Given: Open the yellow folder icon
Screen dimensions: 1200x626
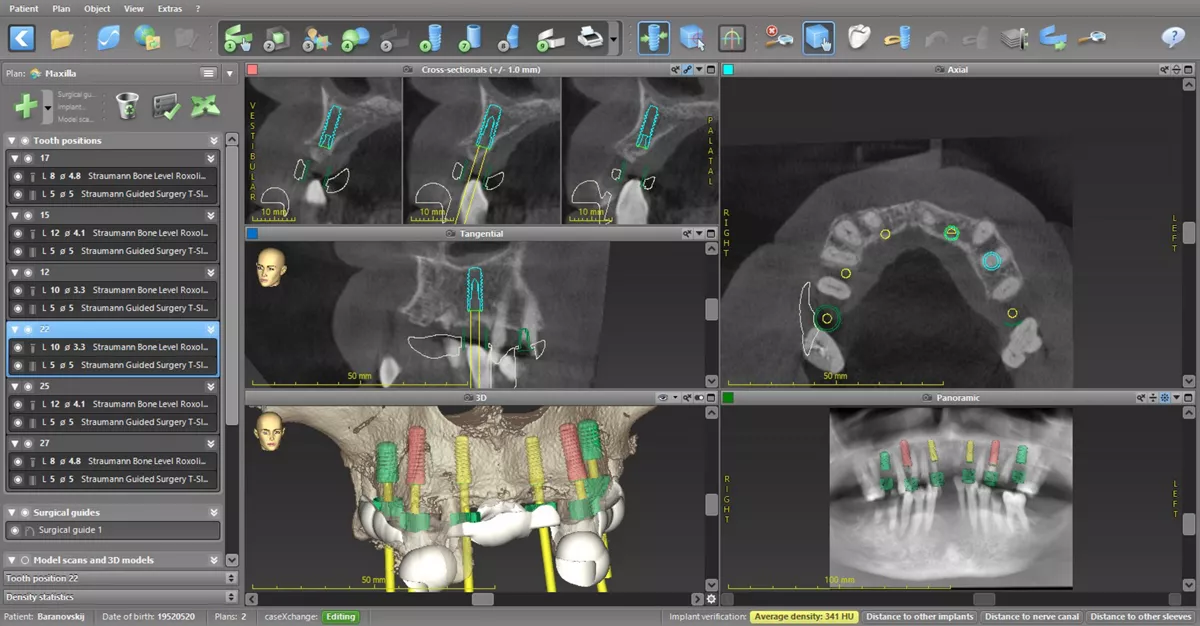Looking at the screenshot, I should pyautogui.click(x=62, y=39).
